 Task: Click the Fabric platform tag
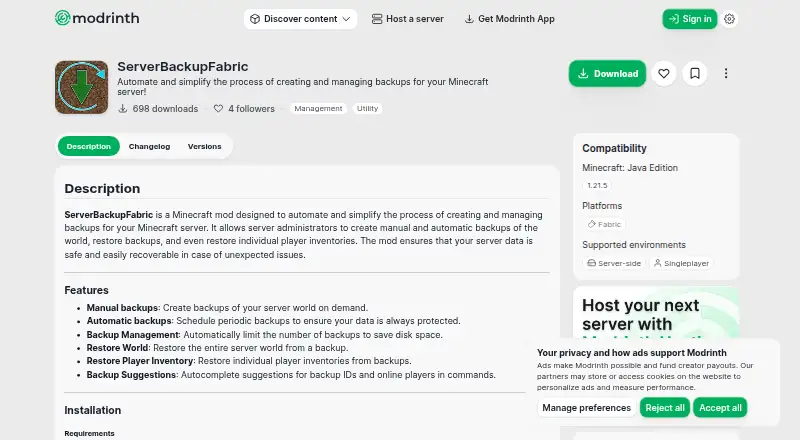click(604, 224)
